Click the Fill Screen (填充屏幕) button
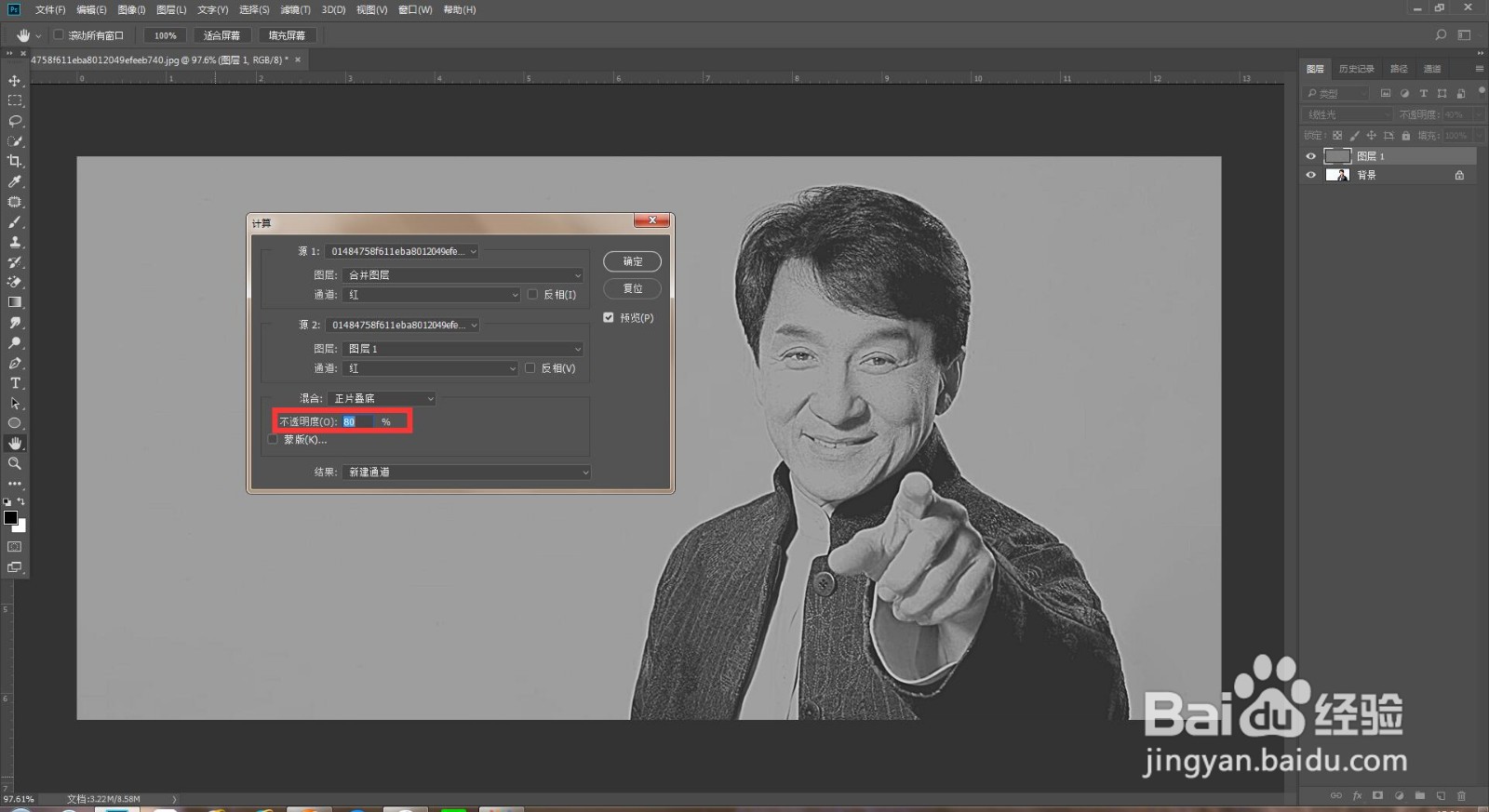Viewport: 1489px width, 812px height. pyautogui.click(x=287, y=35)
